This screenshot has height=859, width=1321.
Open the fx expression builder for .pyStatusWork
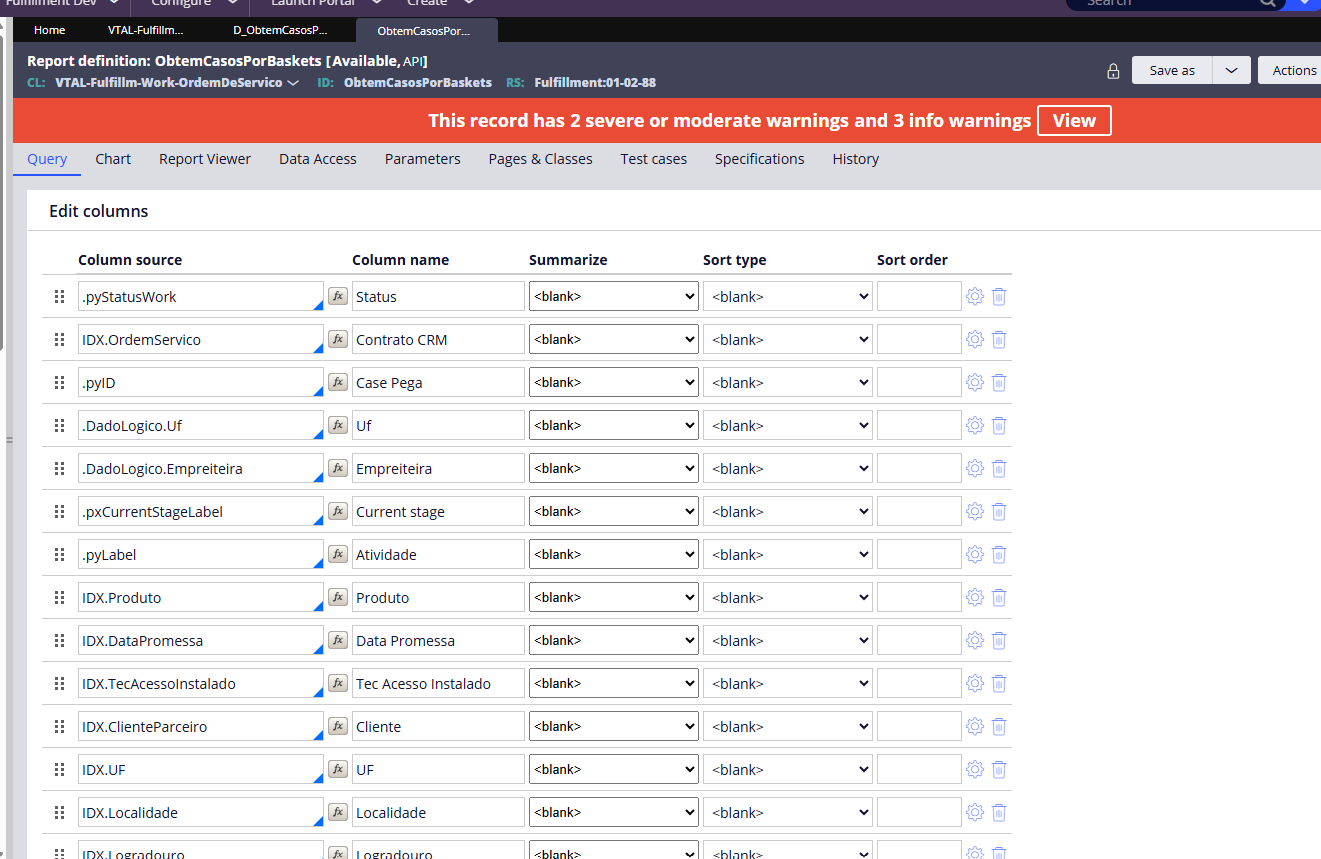338,296
